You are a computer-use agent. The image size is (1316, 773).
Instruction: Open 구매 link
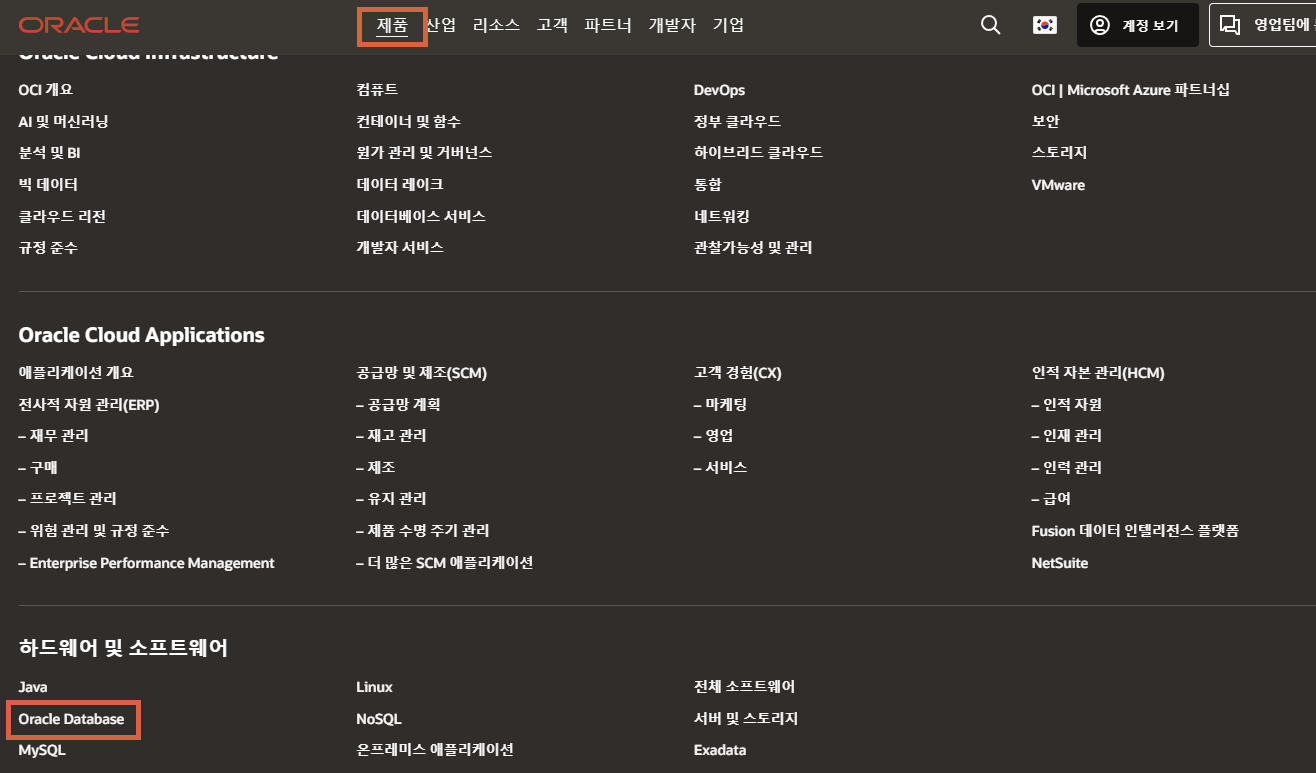(x=38, y=467)
